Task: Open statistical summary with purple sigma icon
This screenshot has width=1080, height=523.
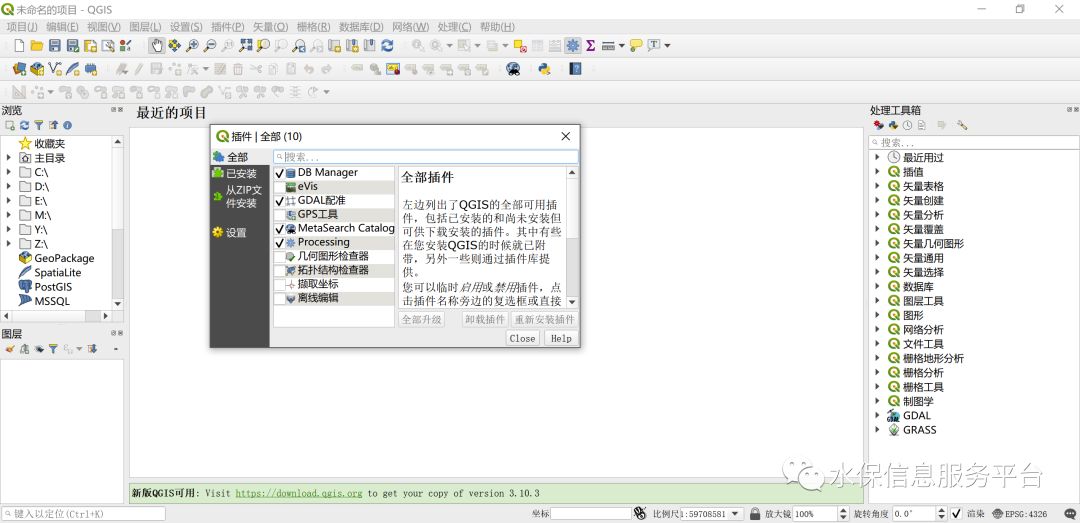Action: pyautogui.click(x=590, y=46)
